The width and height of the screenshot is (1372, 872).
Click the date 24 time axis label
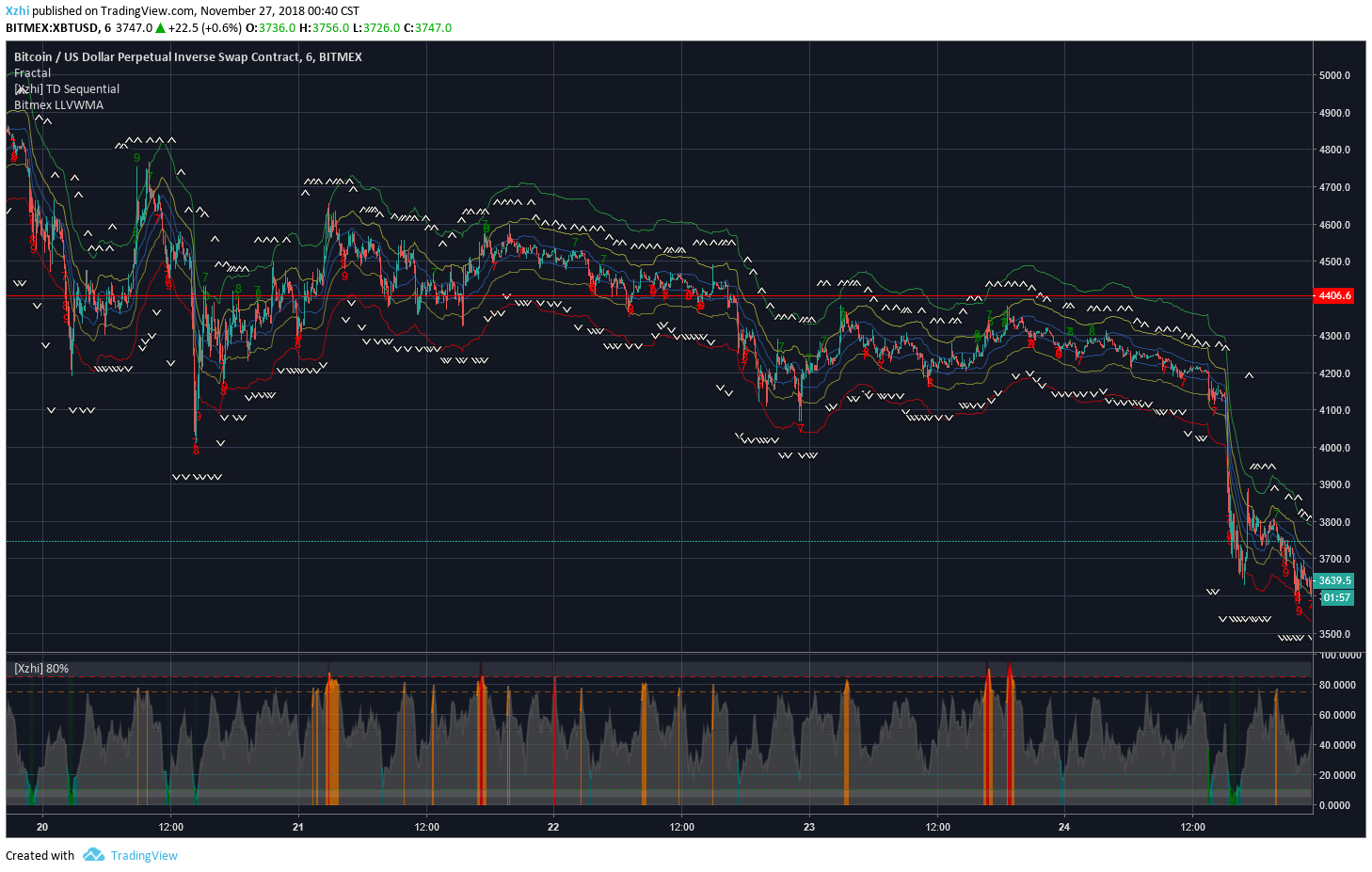coord(1064,828)
